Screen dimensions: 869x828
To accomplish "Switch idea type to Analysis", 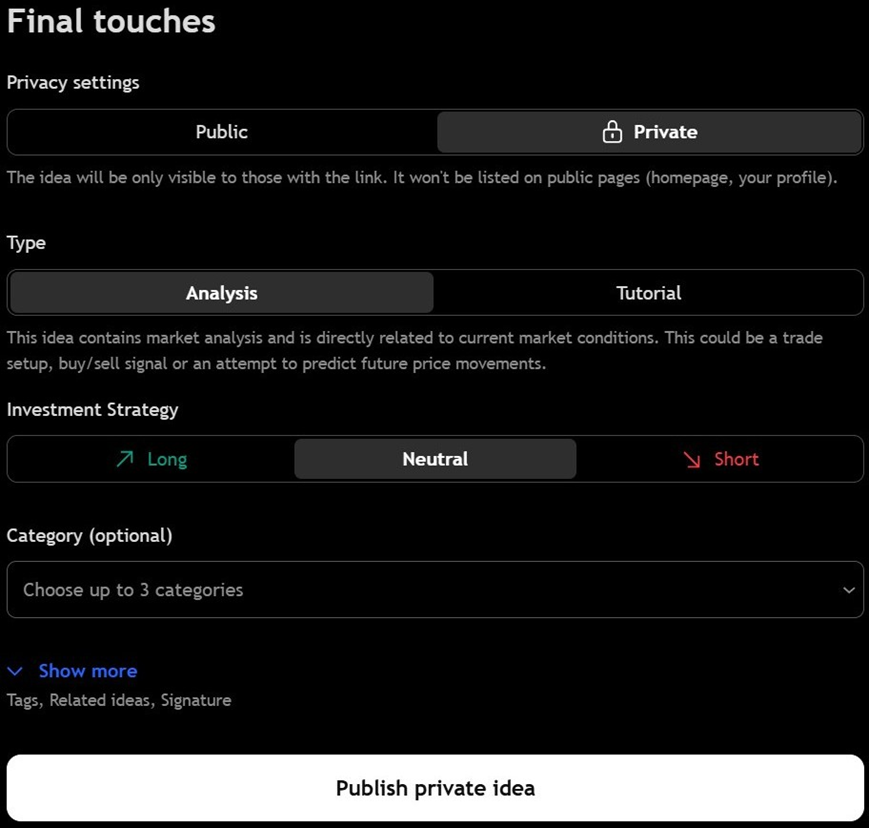I will [x=222, y=293].
